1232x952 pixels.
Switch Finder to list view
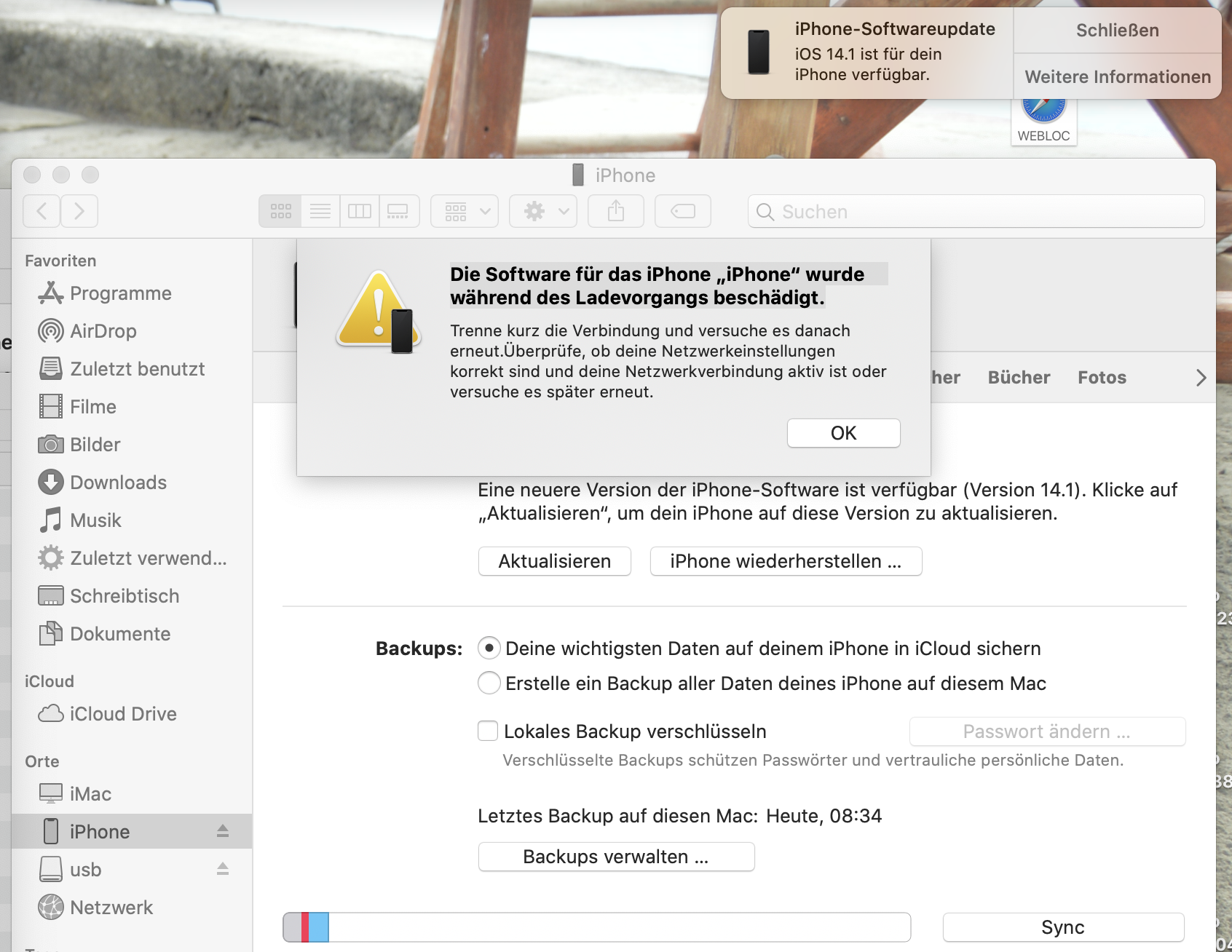320,211
